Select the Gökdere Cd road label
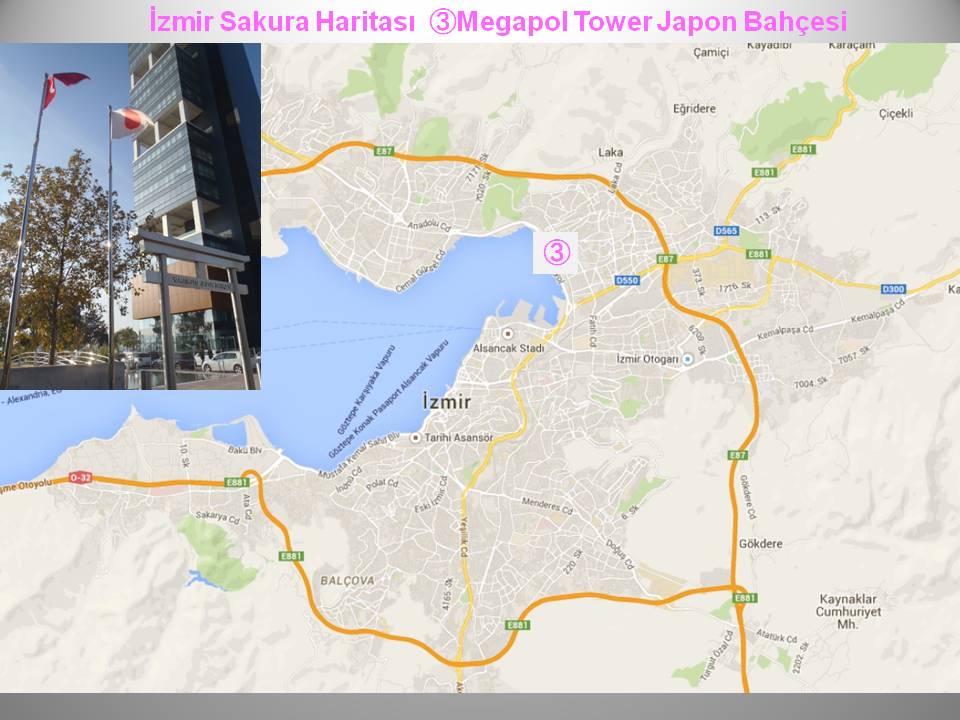960x720 pixels. [x=748, y=497]
